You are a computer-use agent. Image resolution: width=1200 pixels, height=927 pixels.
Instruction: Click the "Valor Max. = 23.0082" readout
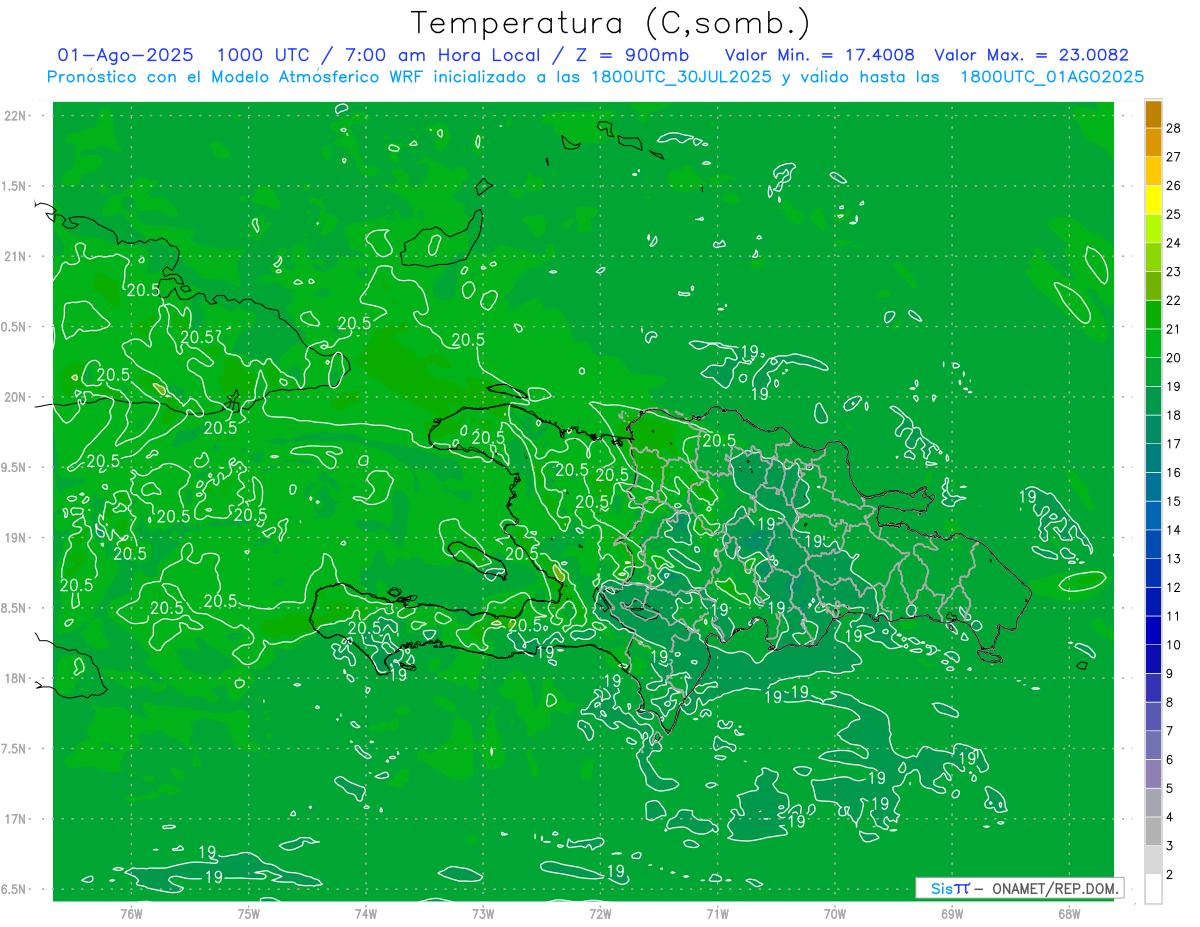pos(1031,55)
